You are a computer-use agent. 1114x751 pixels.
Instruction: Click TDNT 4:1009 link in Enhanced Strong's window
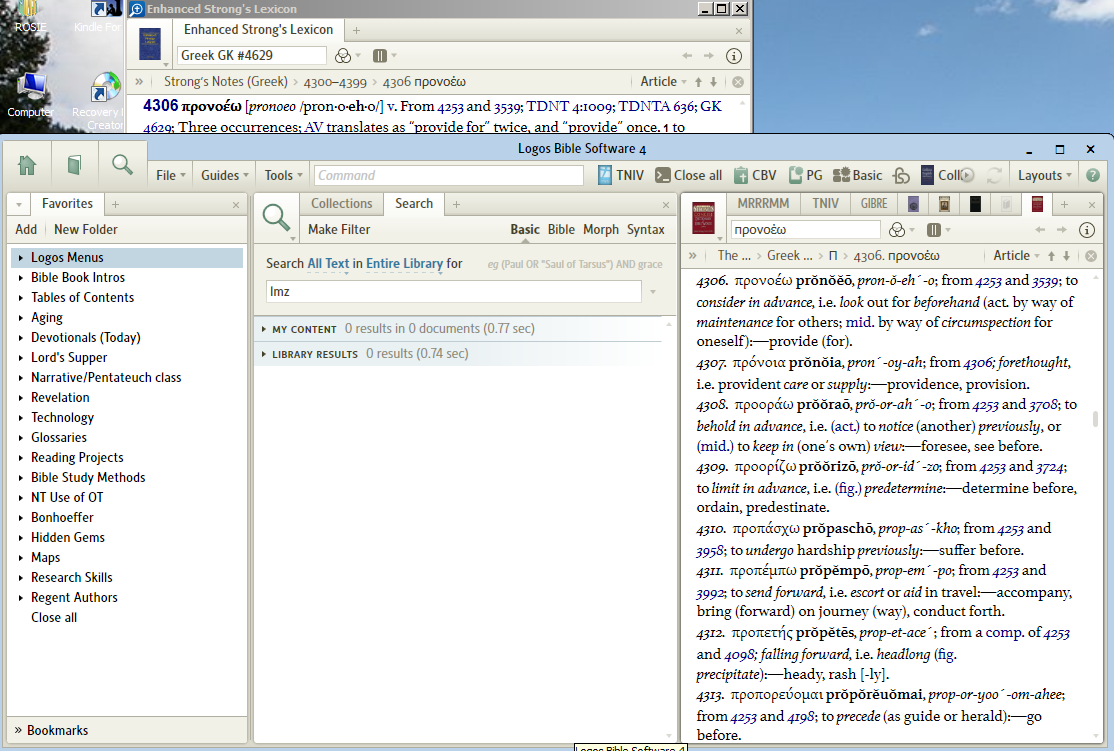(x=569, y=106)
